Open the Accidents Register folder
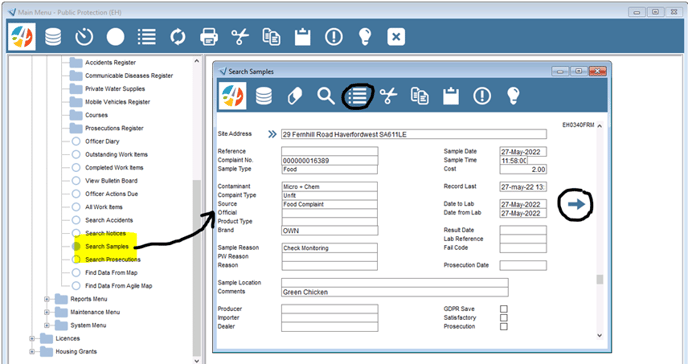 [111, 62]
